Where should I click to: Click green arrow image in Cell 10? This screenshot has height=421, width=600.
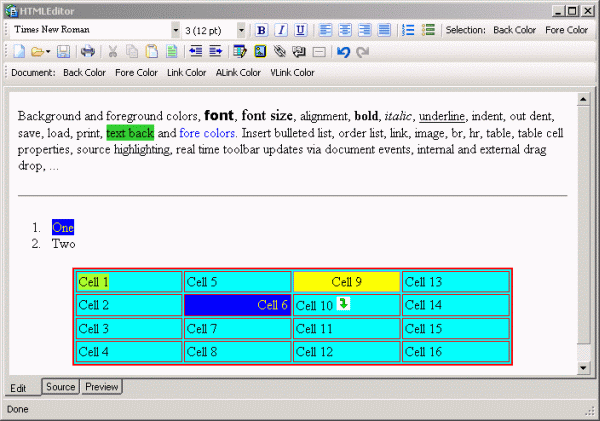click(343, 304)
